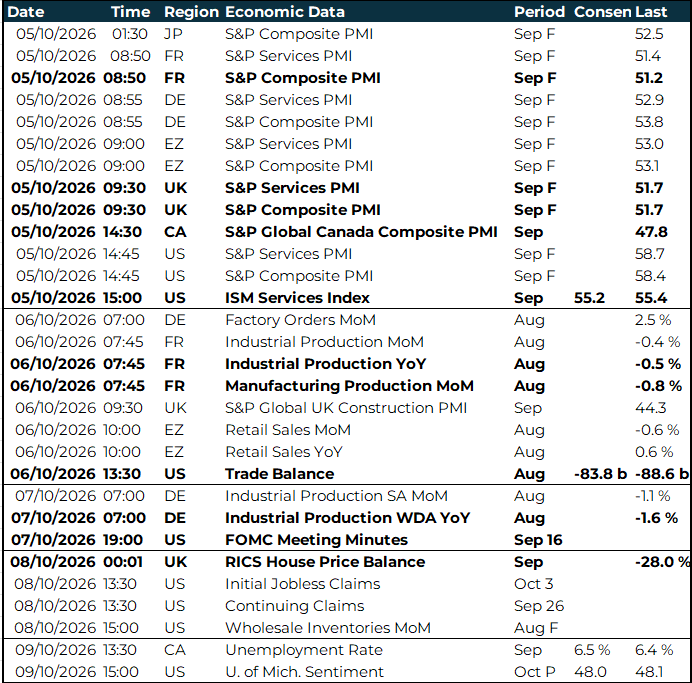Click consensus '-83.8 b' for Trade Balance

click(600, 474)
